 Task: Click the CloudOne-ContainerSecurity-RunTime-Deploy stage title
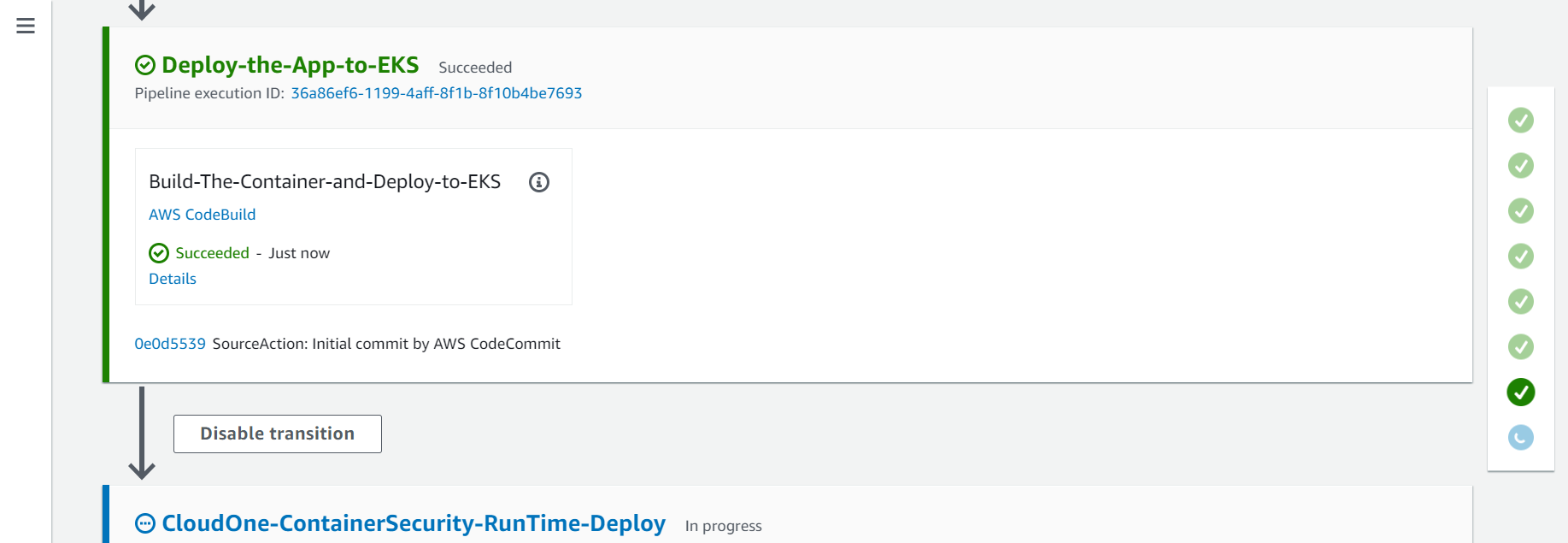tap(414, 523)
